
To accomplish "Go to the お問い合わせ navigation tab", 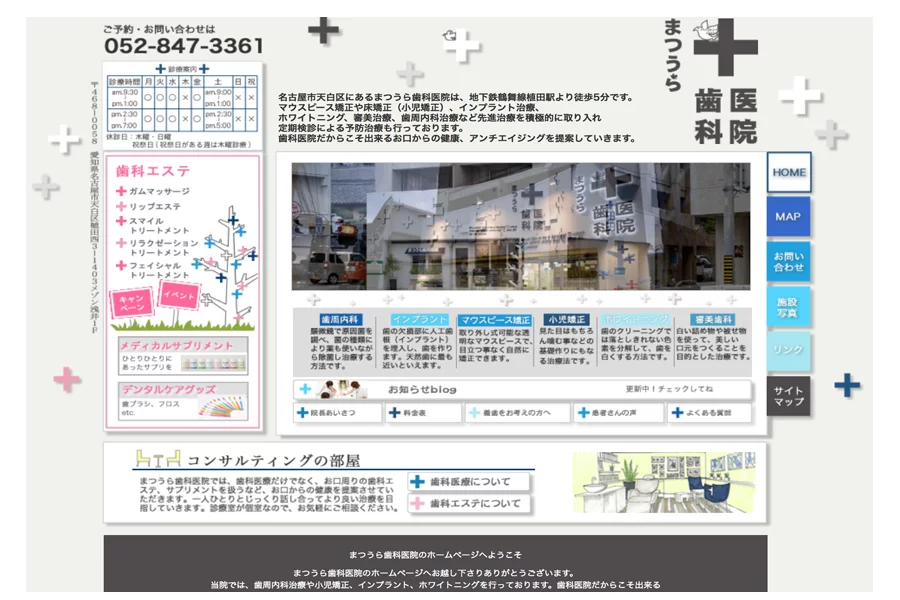I will (x=789, y=261).
